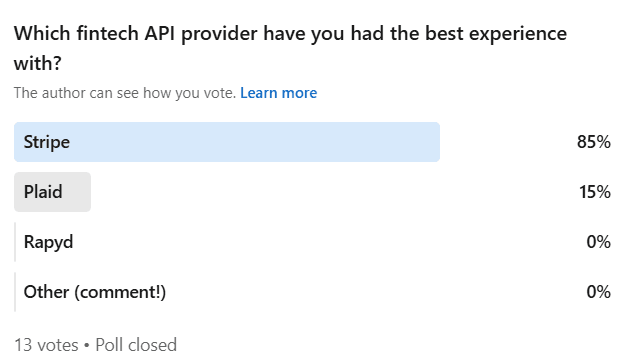Click the Rapyd option label text
The width and height of the screenshot is (628, 364).
click(48, 243)
